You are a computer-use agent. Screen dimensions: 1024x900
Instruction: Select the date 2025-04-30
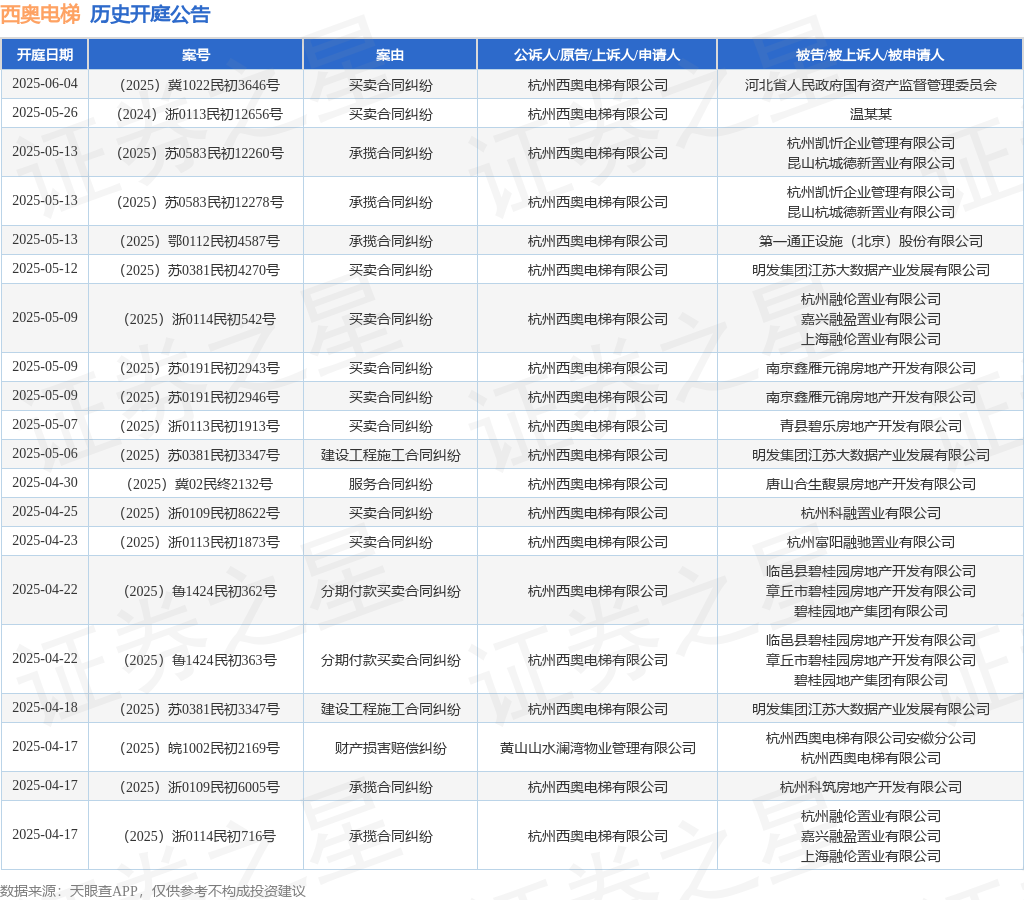44,482
